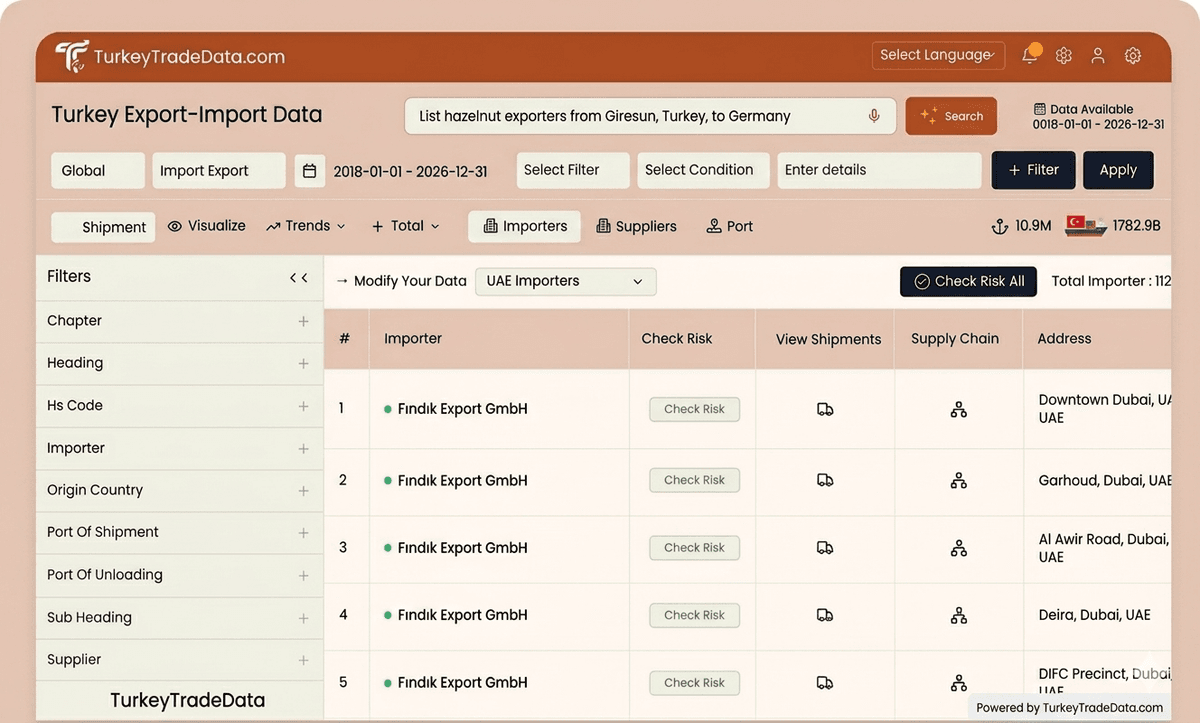Image resolution: width=1200 pixels, height=723 pixels.
Task: Collapse the Filters panel with double chevron
Action: click(x=298, y=278)
